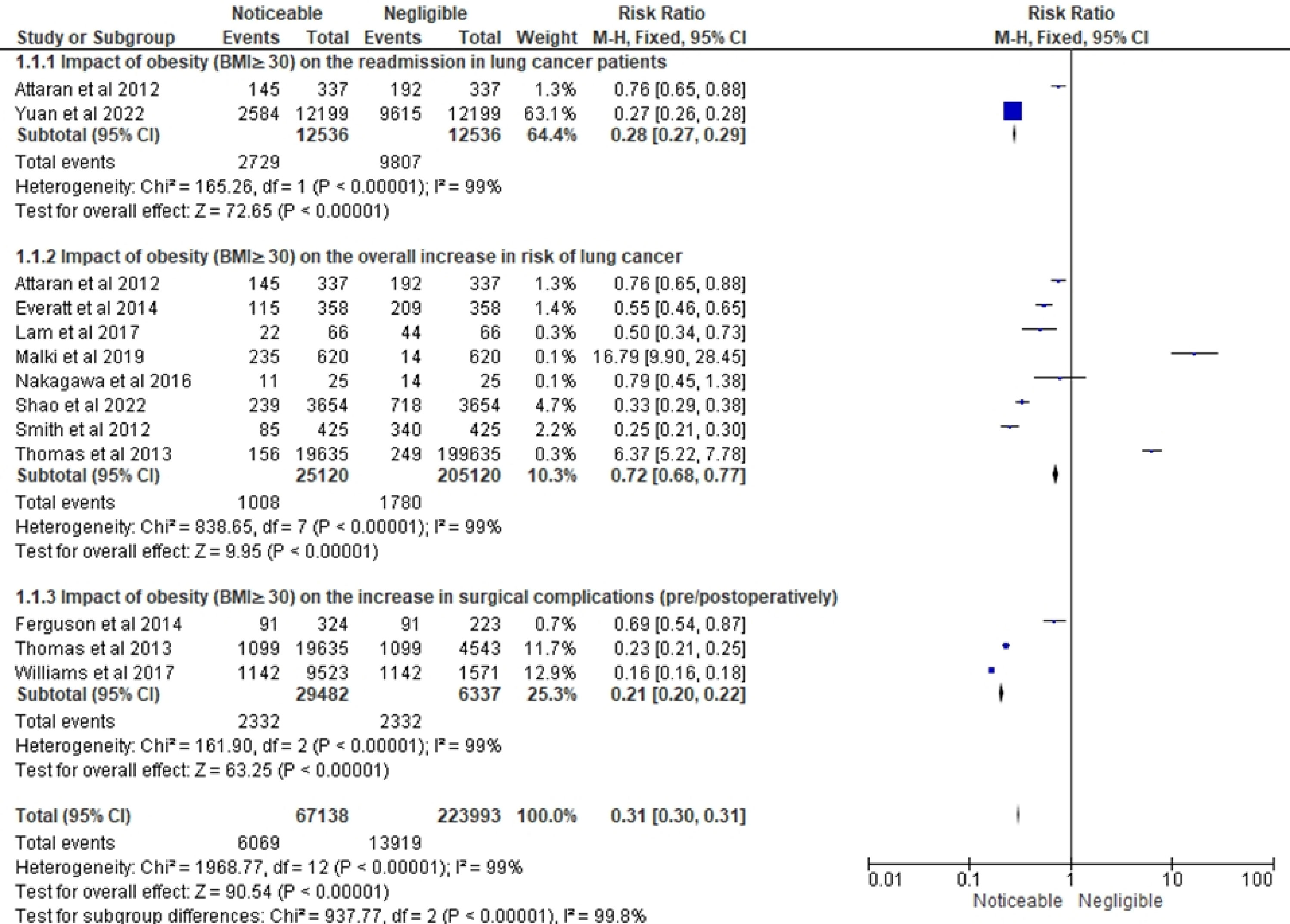1290x924 pixels.
Task: Click the overall effect line 'Z = 90.54'
Action: pyautogui.click(x=202, y=892)
